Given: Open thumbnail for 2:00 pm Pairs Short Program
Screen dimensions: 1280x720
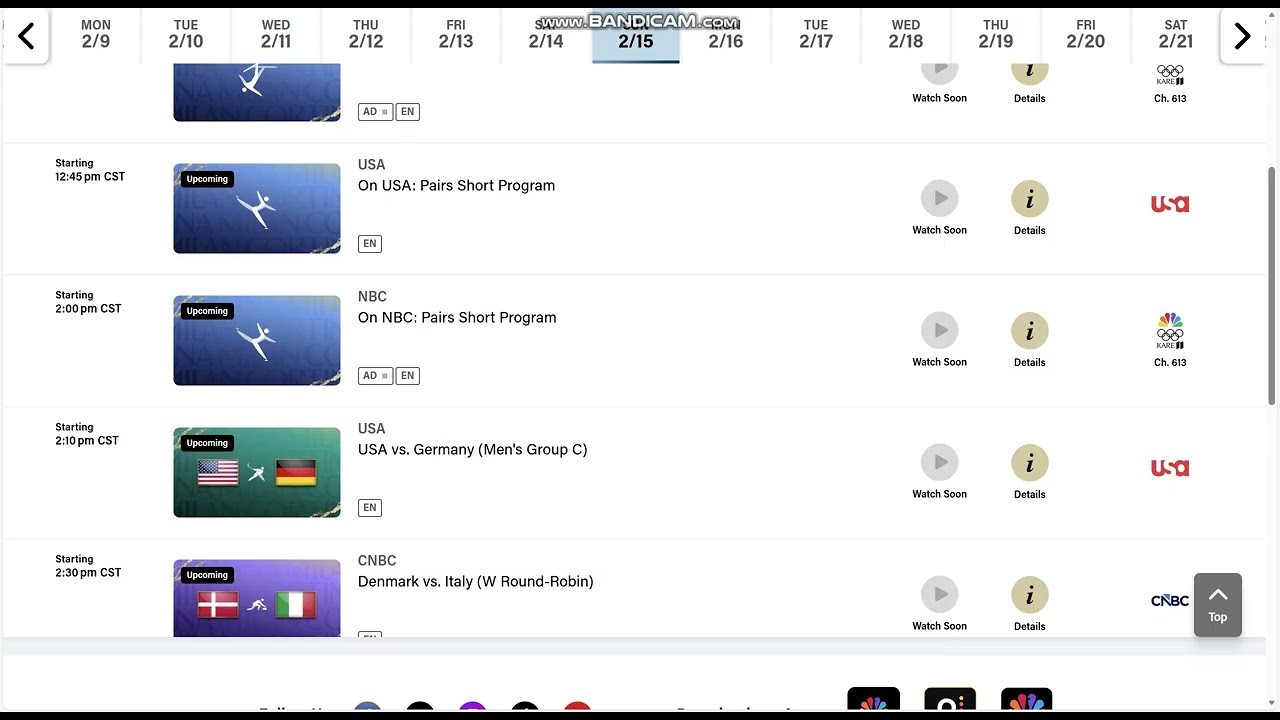Looking at the screenshot, I should tap(257, 340).
